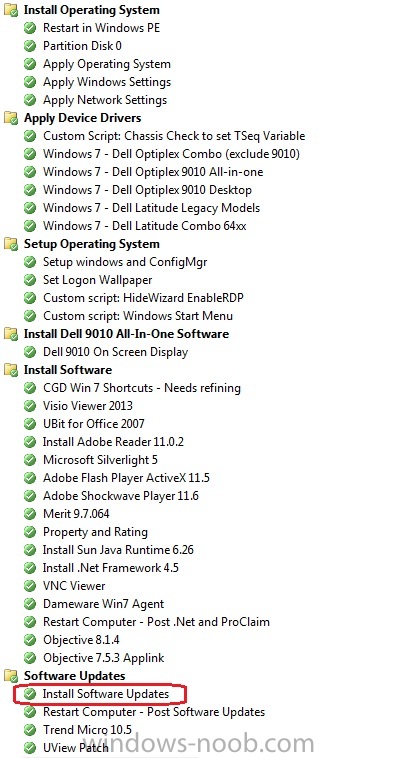The height and width of the screenshot is (758, 397).
Task: Choose Install Adobe Reader 11.0.2 step
Action: coord(113,442)
